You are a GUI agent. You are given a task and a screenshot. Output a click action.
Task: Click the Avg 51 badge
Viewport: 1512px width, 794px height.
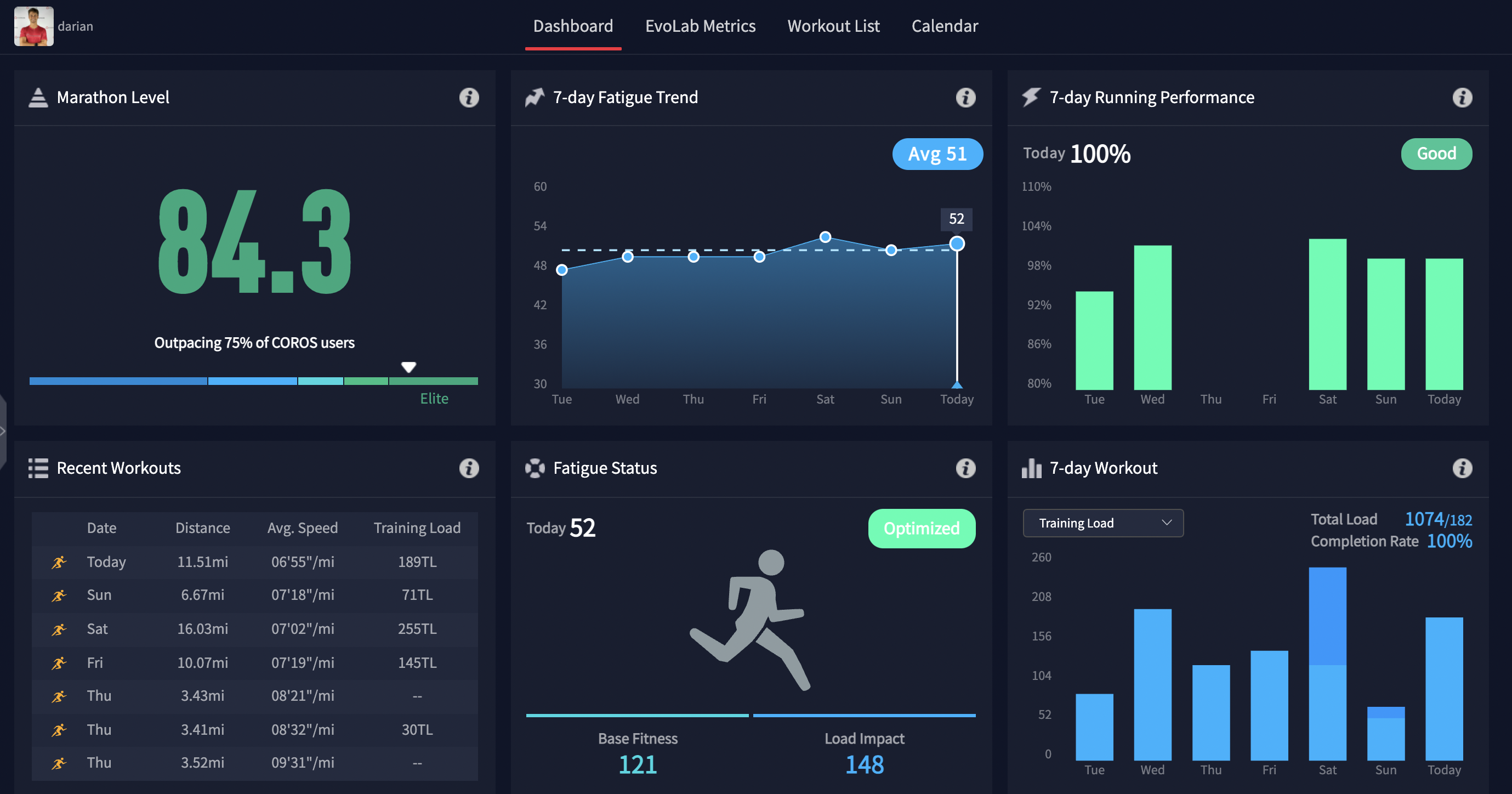pos(937,154)
